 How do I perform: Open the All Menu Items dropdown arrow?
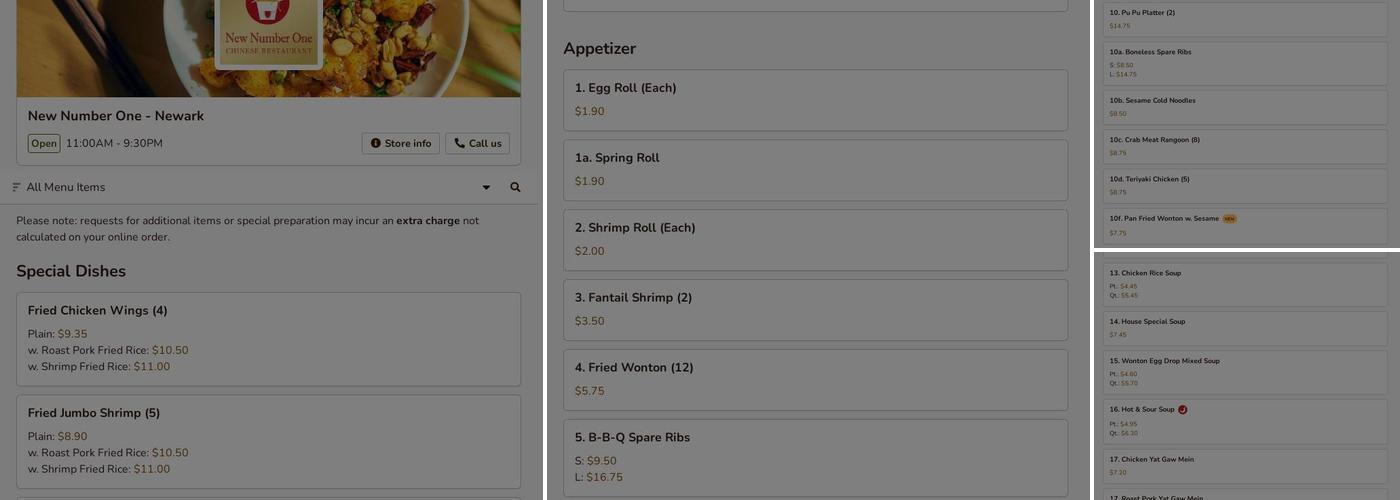tap(486, 188)
